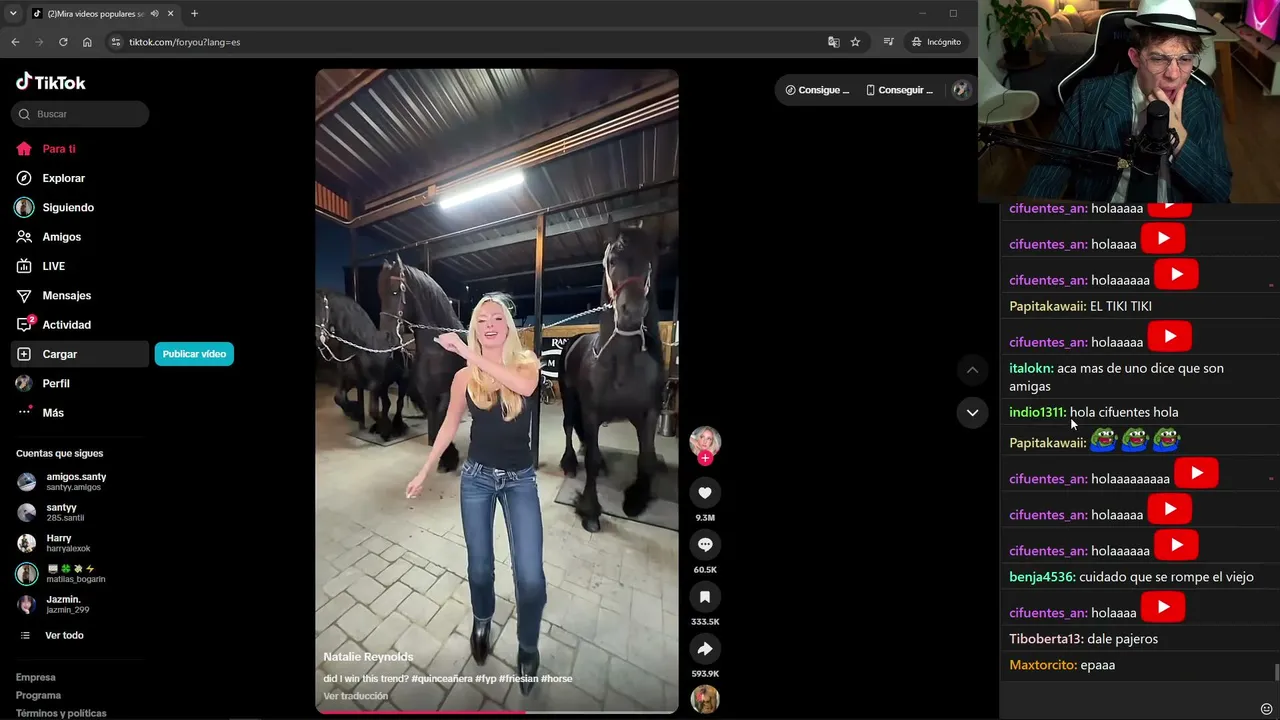Image resolution: width=1280 pixels, height=720 pixels.
Task: Click the Consigue coins button
Action: coord(817,90)
